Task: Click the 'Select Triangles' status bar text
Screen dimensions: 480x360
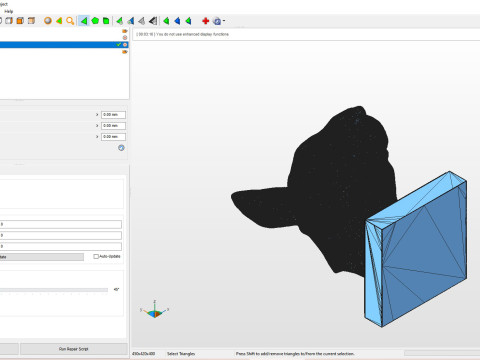Action: coord(181,354)
